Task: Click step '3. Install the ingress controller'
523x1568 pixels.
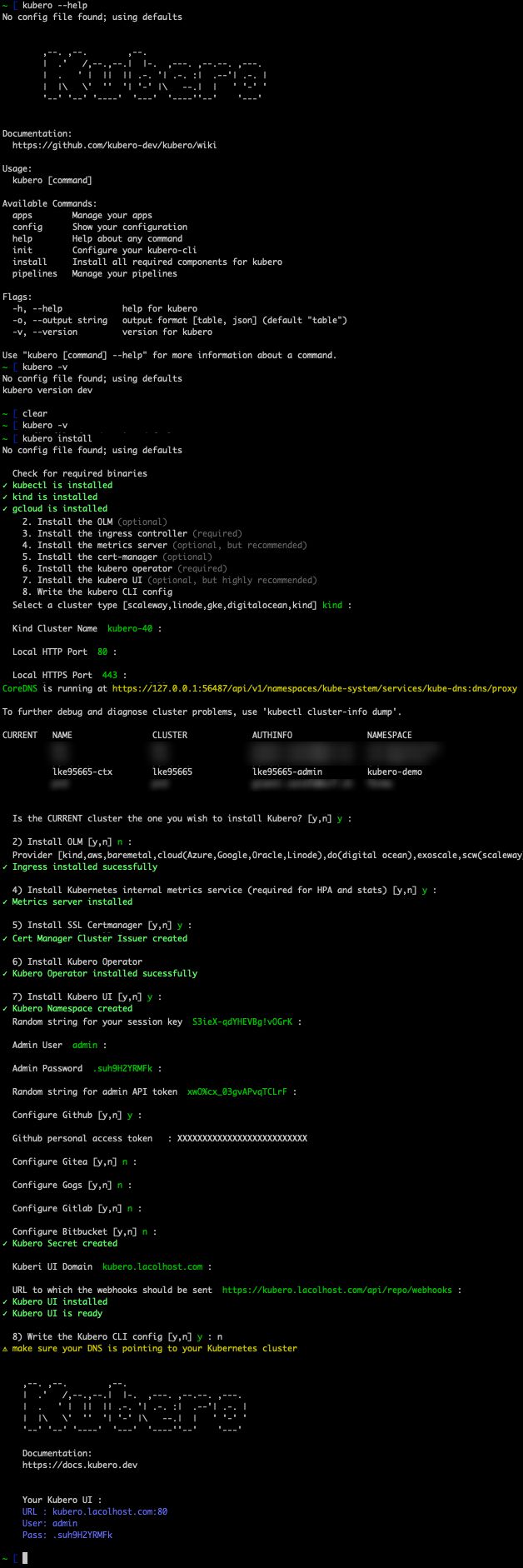Action: (x=132, y=533)
